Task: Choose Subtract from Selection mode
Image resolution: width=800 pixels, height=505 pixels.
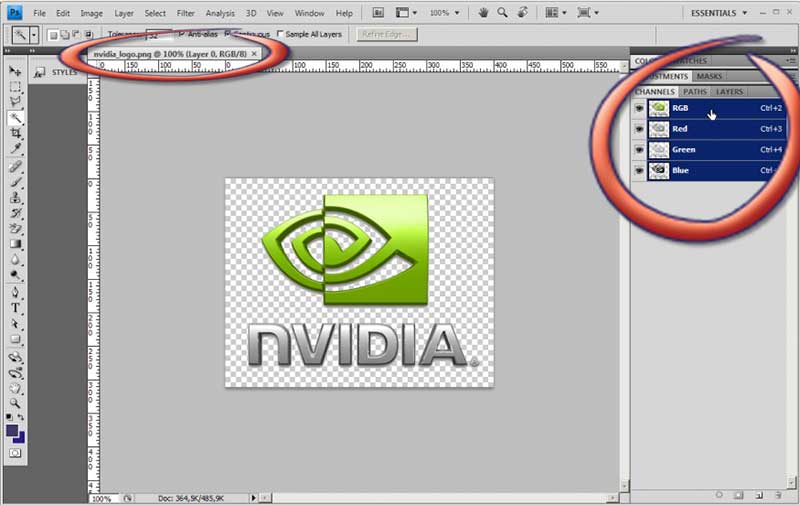Action: [77, 35]
